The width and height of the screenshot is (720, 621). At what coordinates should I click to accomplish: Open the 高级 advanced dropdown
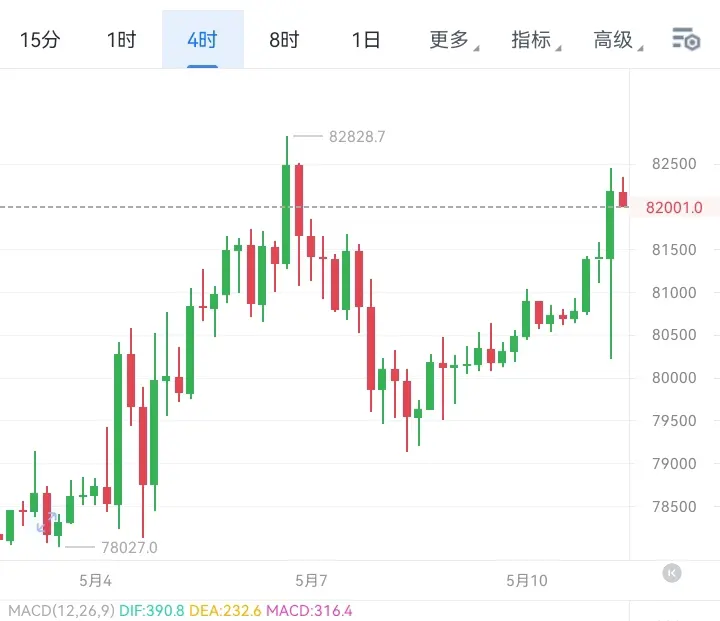617,40
